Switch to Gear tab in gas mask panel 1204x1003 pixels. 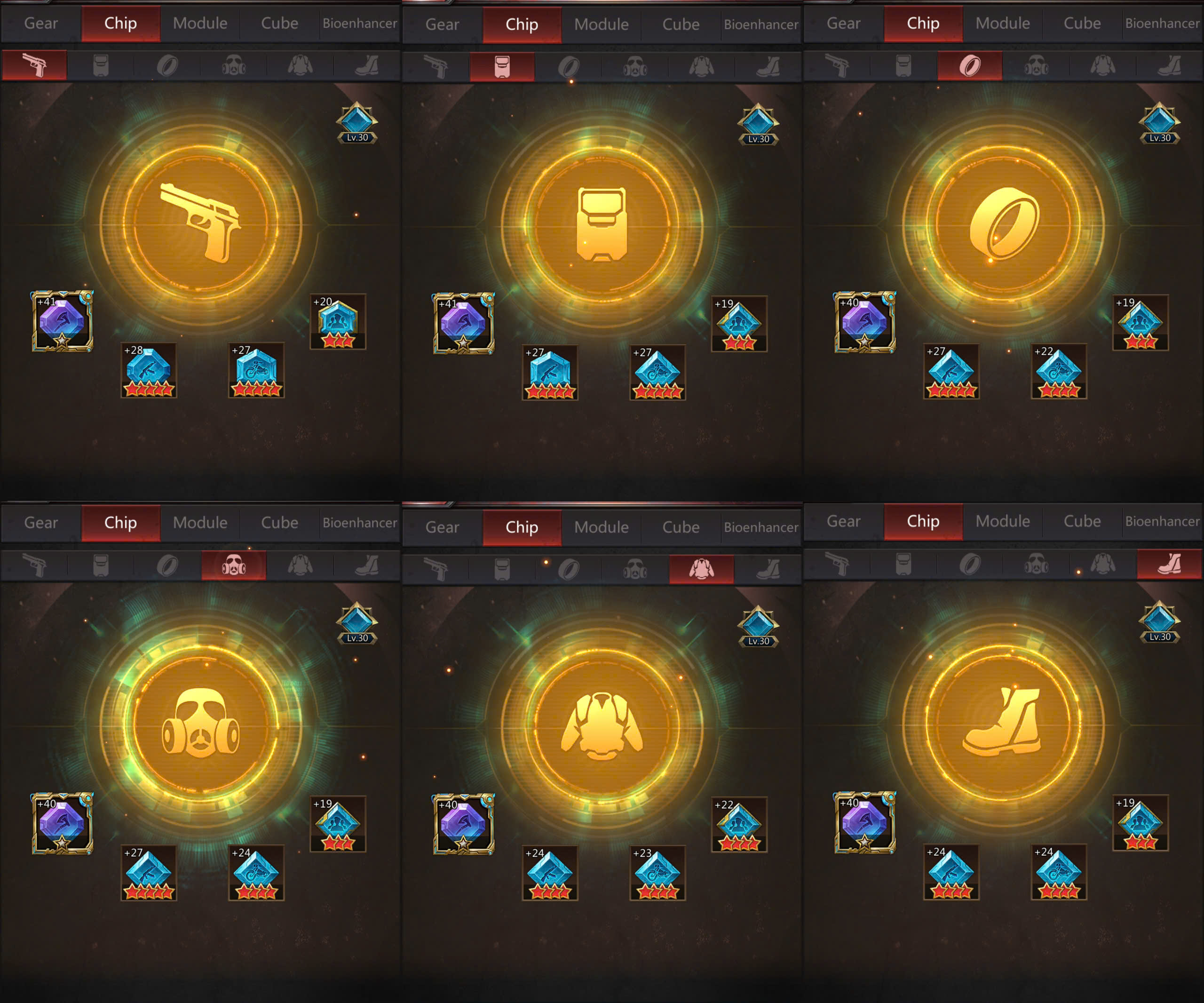pyautogui.click(x=41, y=522)
